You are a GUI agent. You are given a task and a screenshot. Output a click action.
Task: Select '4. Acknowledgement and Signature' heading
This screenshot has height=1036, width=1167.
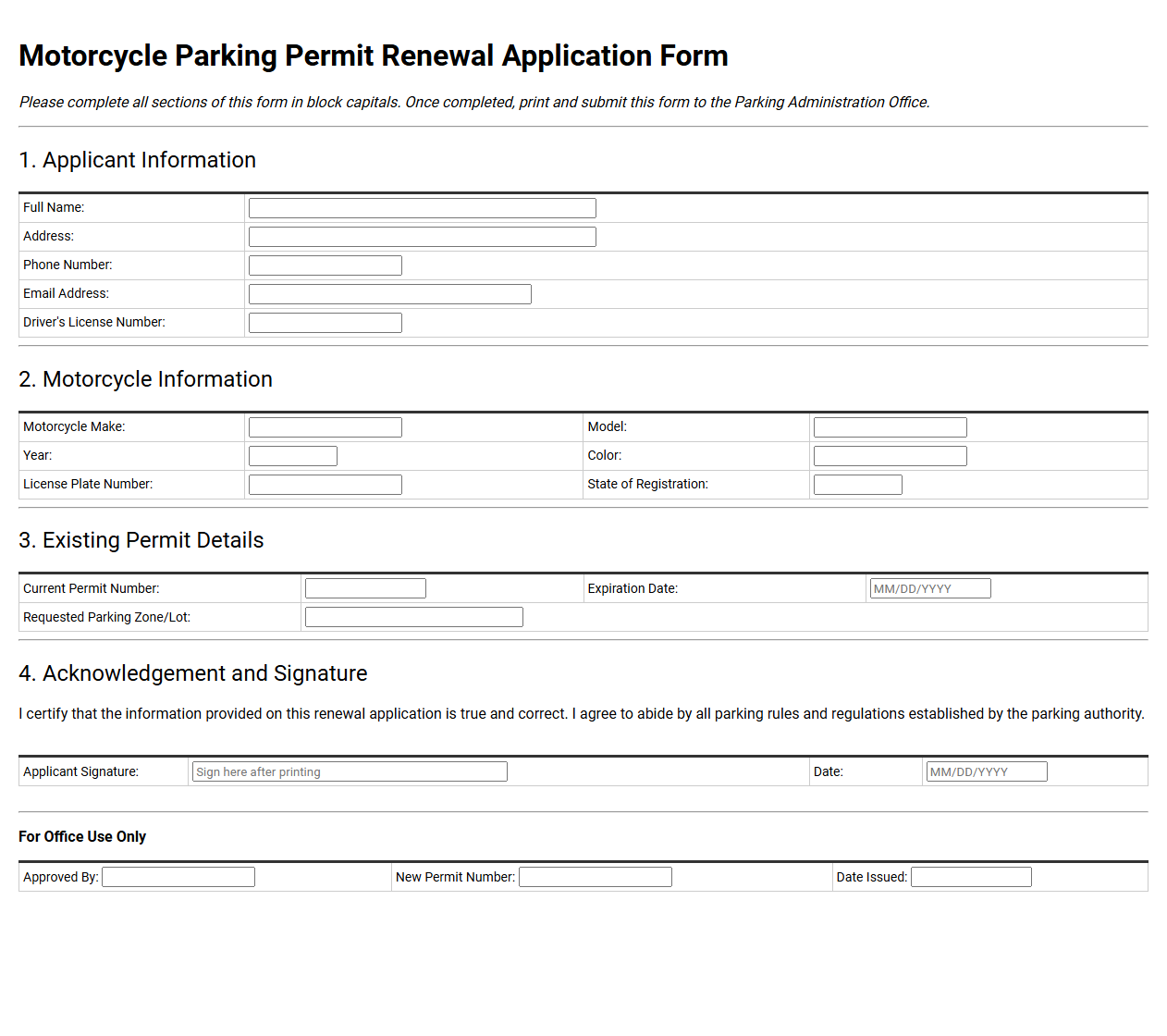coord(193,673)
